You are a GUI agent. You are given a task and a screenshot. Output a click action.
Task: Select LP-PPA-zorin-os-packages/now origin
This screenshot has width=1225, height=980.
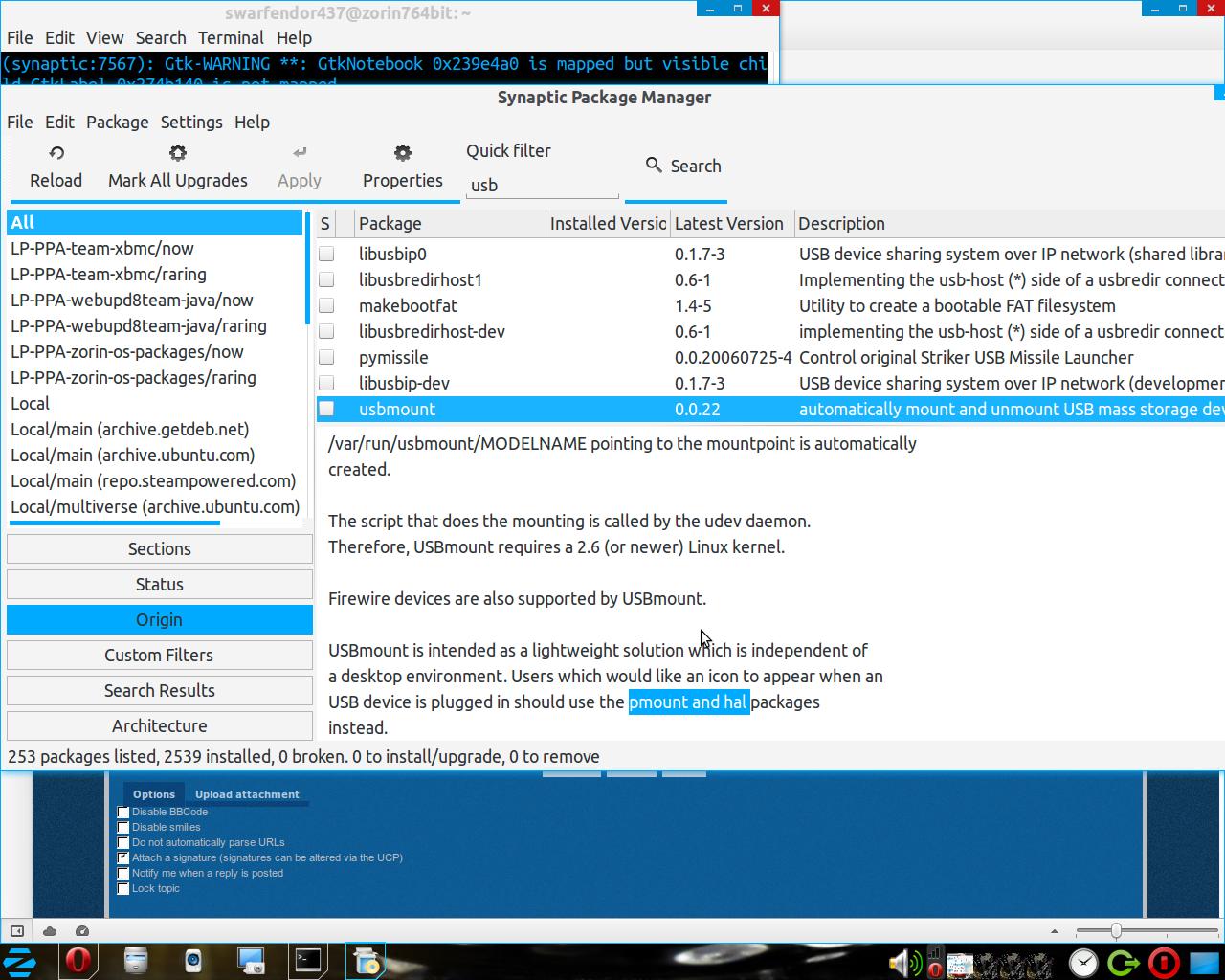tap(155, 351)
